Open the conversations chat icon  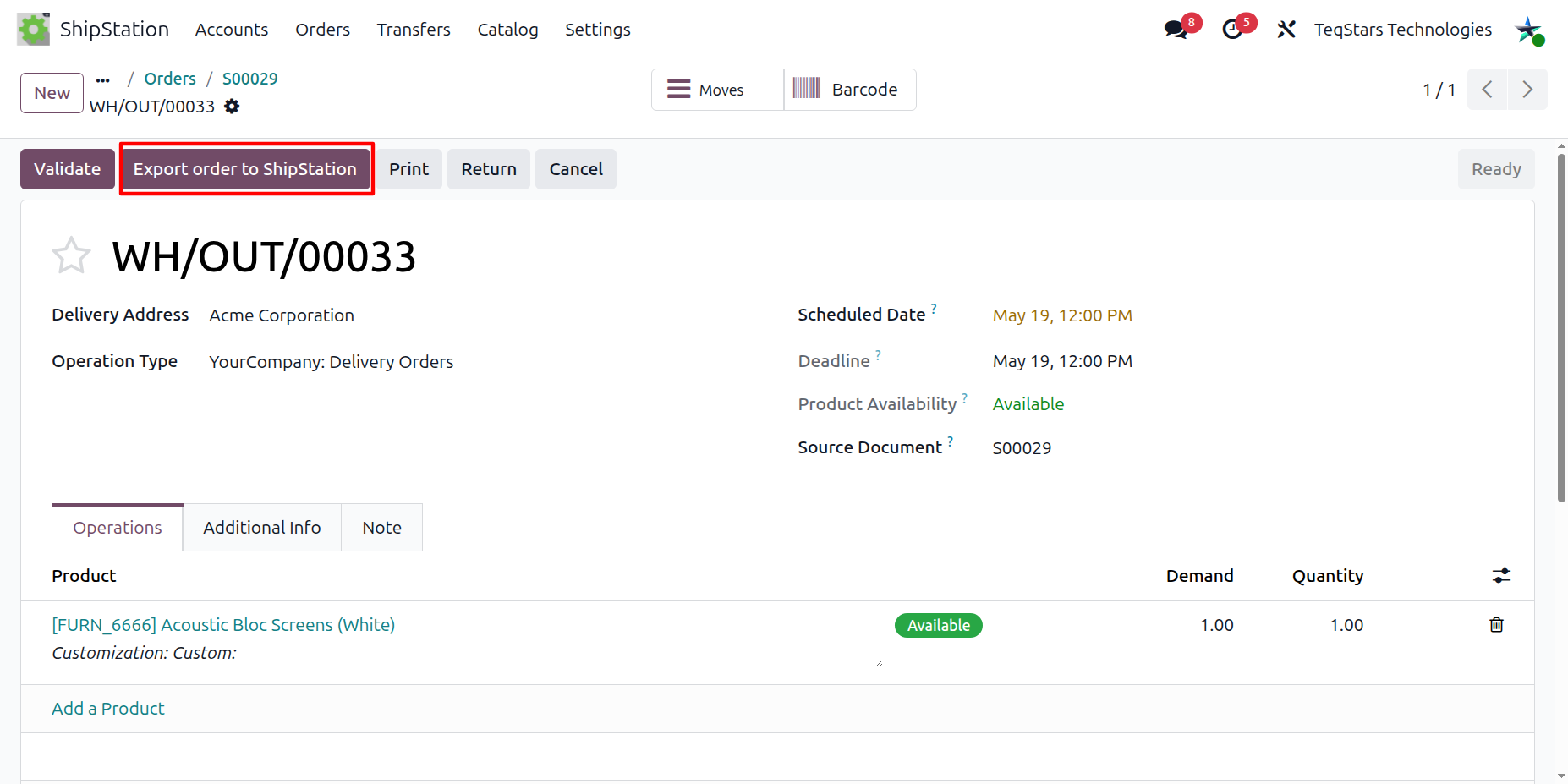pyautogui.click(x=1176, y=30)
